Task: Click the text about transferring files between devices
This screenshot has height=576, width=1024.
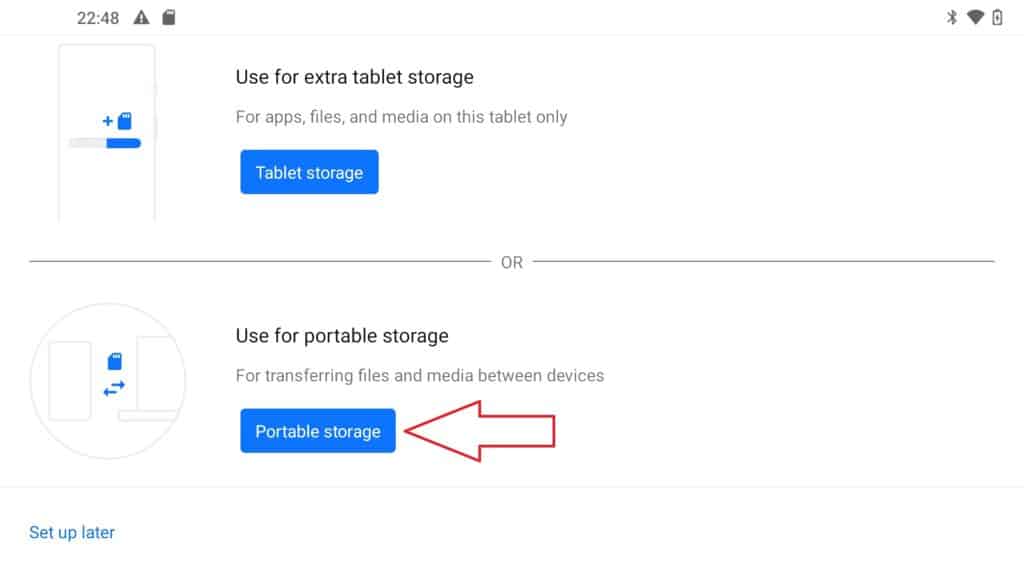Action: [x=419, y=375]
